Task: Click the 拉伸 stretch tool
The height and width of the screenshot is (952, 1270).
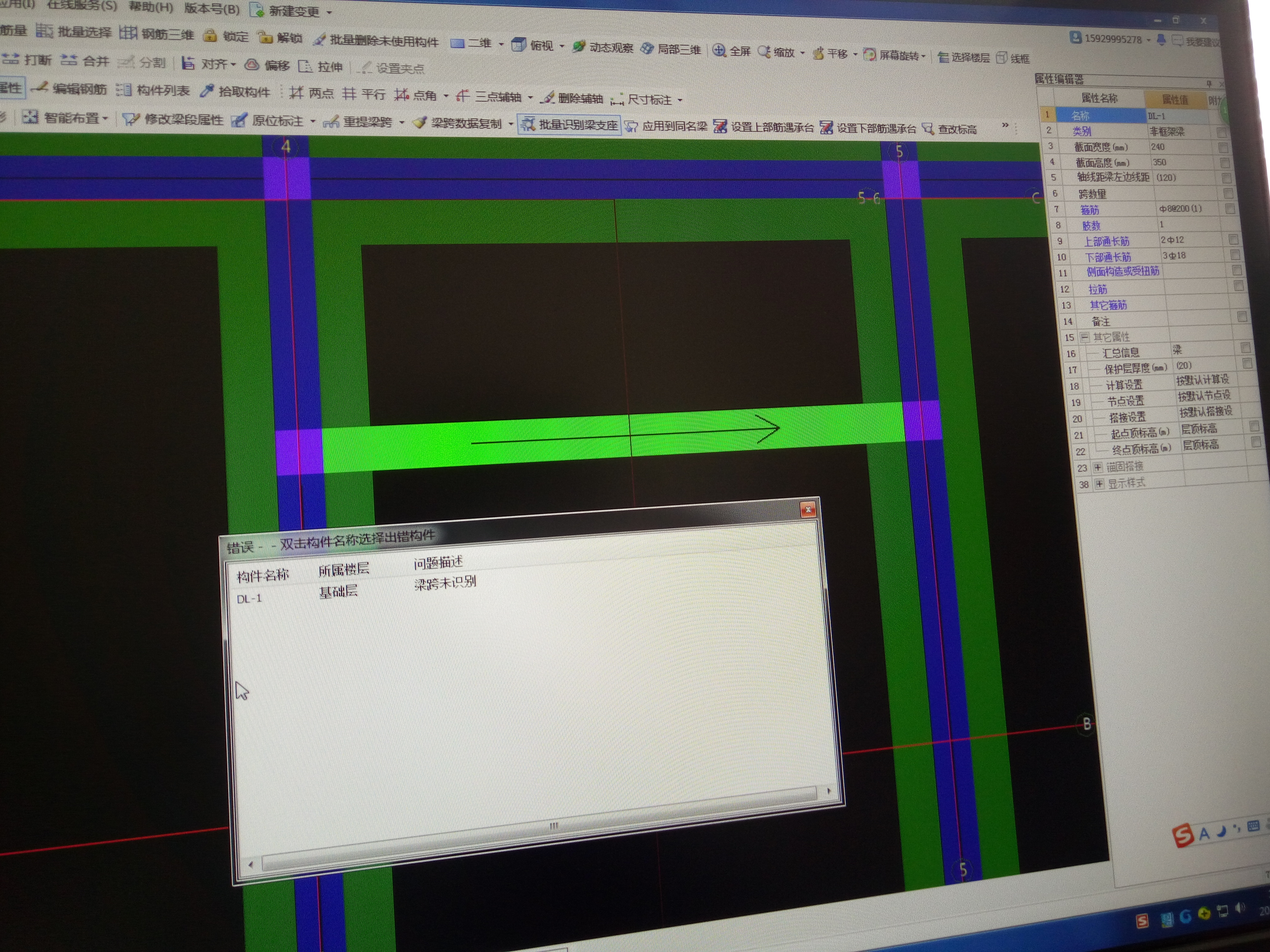Action: pos(320,67)
